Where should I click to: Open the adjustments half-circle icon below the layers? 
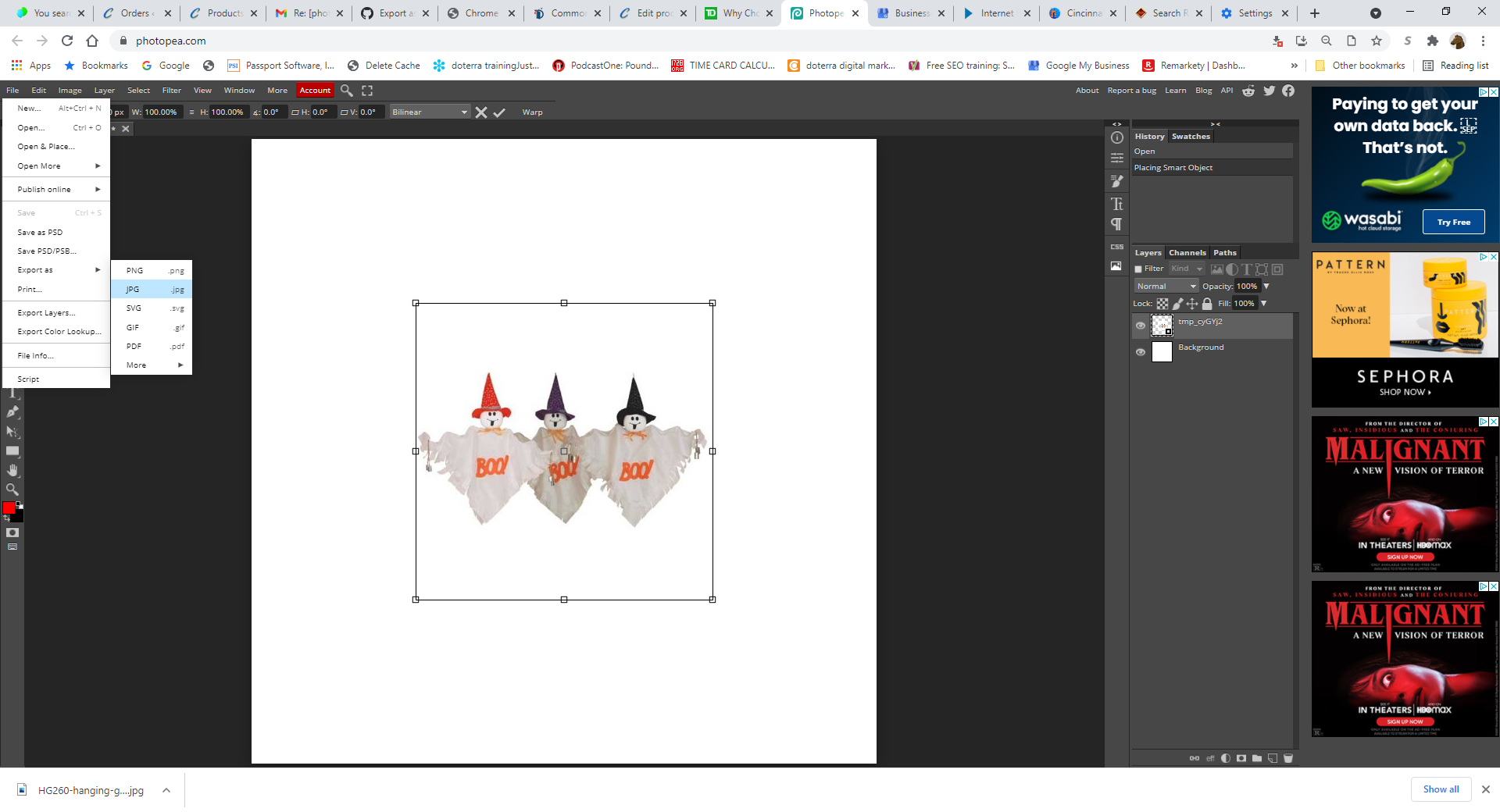click(x=1226, y=757)
